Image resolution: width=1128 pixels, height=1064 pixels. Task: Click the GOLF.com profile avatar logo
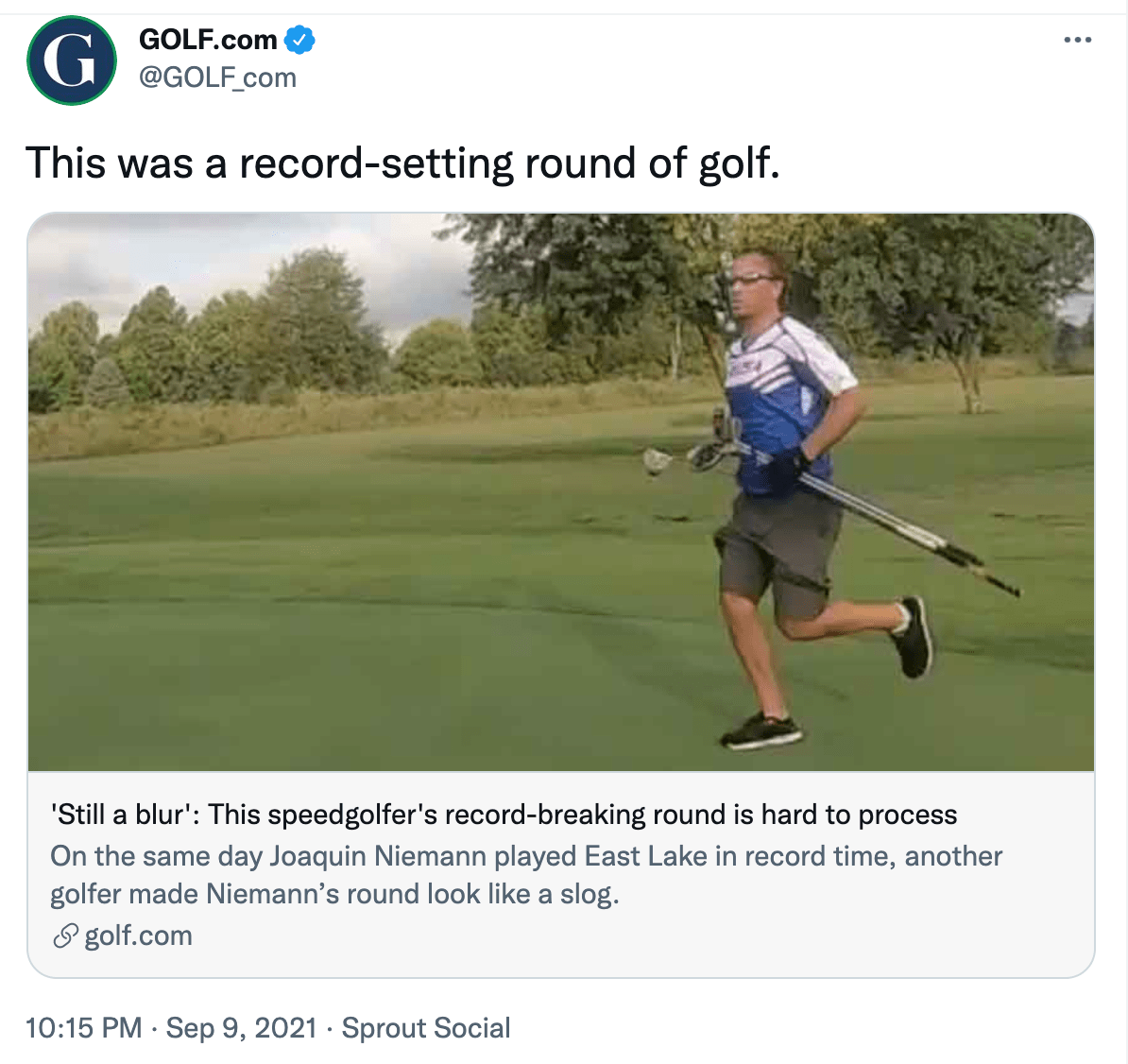[x=72, y=60]
